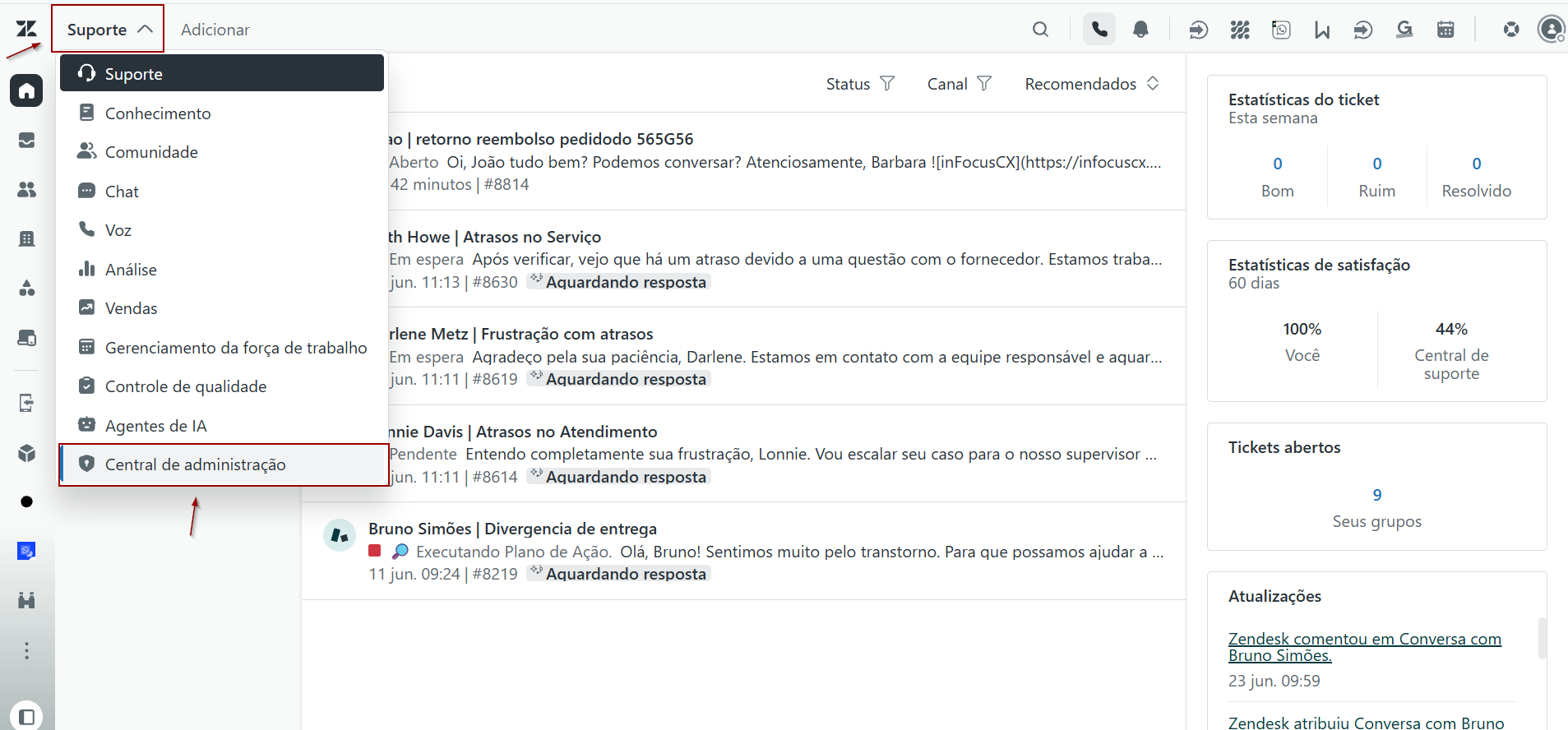Open Organizations building icon in sidebar
This screenshot has height=730, width=1568.
tap(26, 239)
